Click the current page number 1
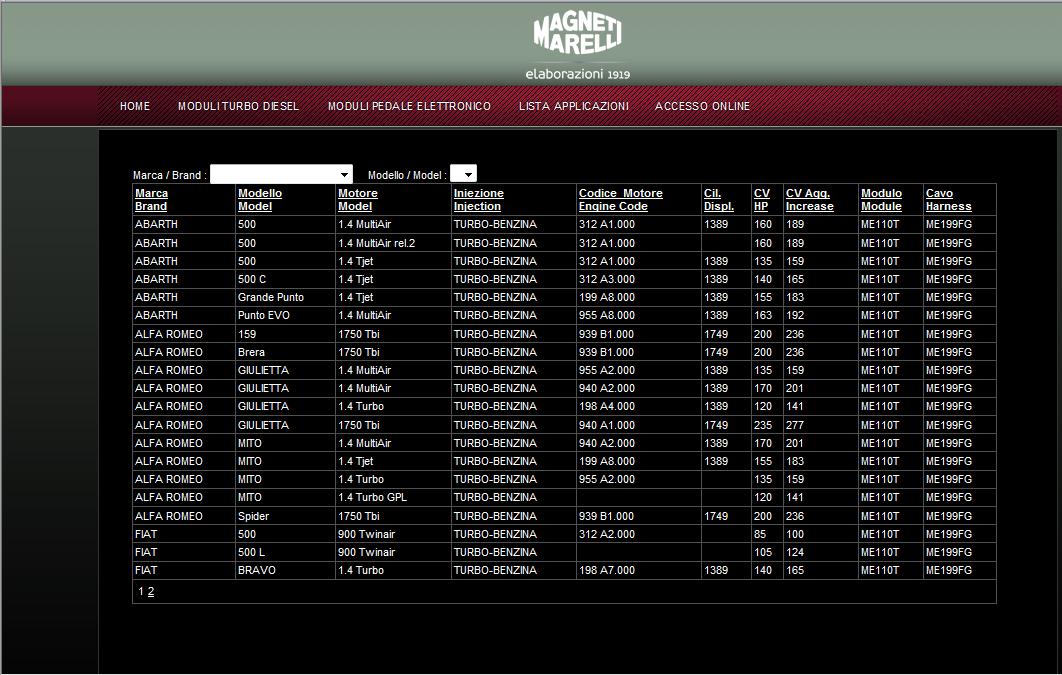 pos(141,592)
